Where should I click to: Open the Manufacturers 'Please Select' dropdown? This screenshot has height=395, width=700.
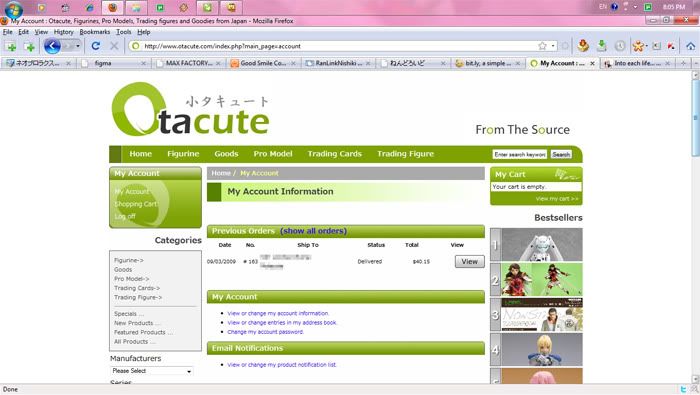(152, 371)
